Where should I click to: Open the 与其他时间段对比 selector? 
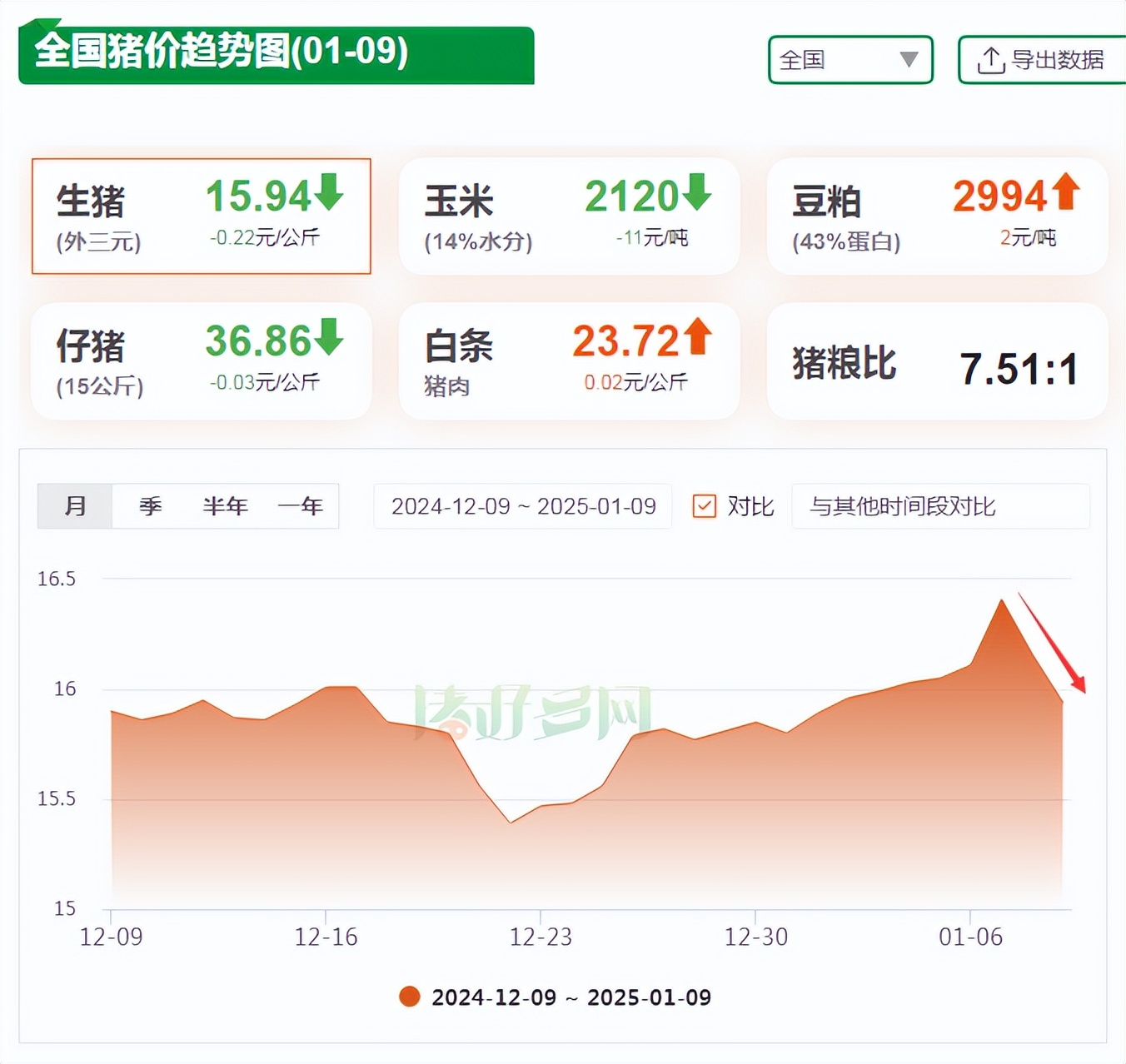tap(940, 505)
